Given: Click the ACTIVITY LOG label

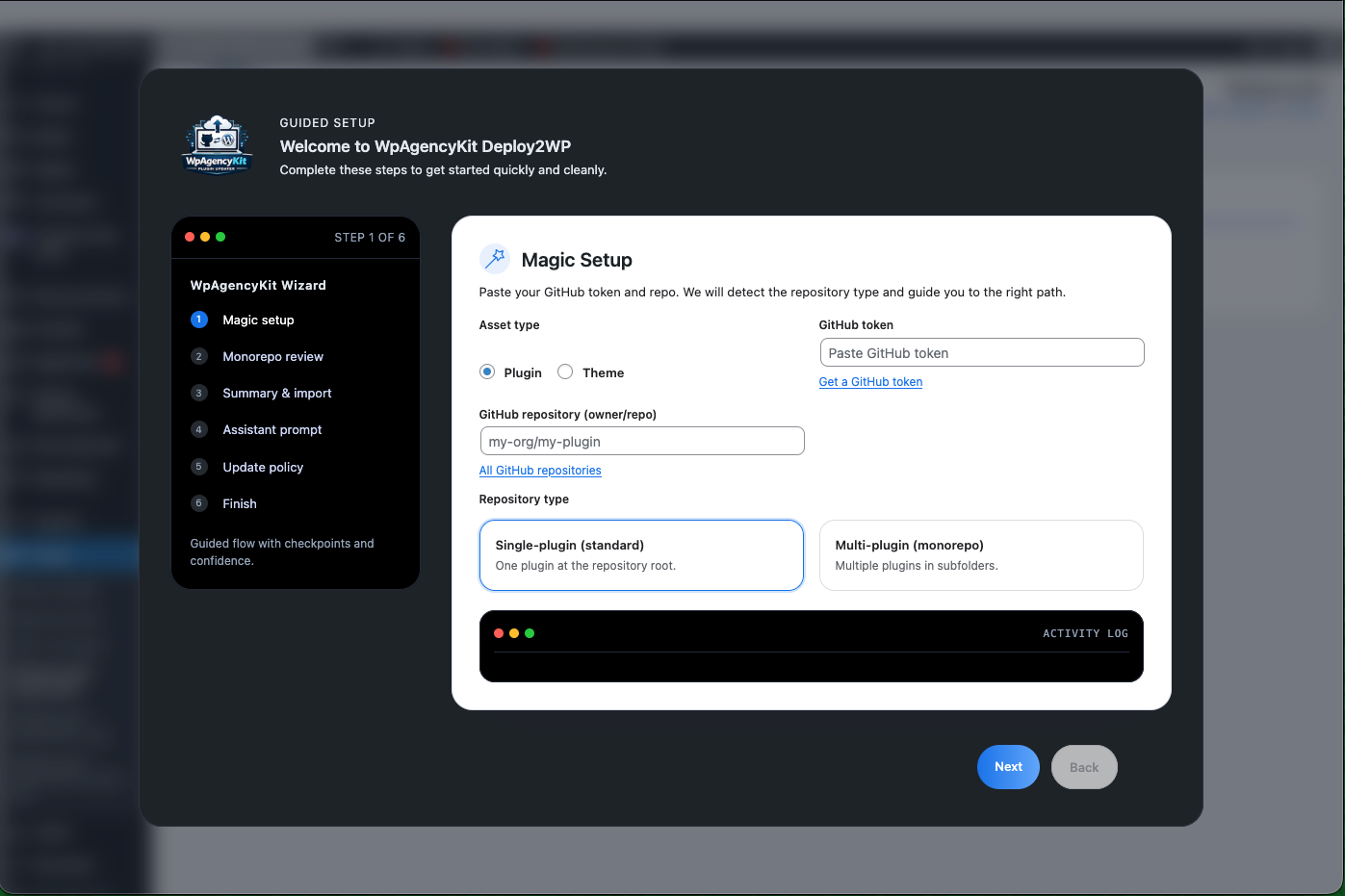Looking at the screenshot, I should [x=1085, y=633].
